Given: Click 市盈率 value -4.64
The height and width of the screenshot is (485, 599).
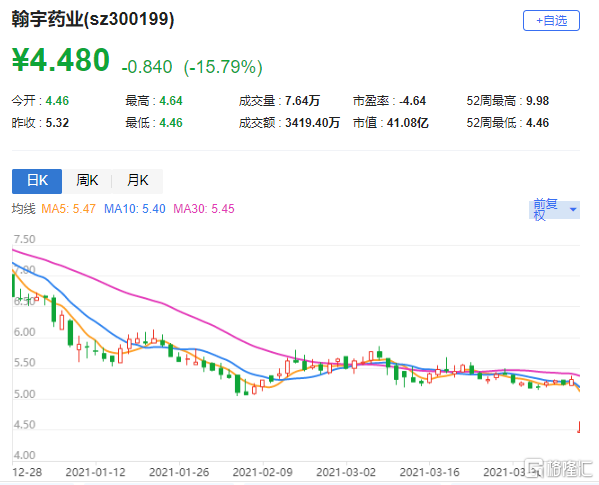Looking at the screenshot, I should click(x=413, y=101).
